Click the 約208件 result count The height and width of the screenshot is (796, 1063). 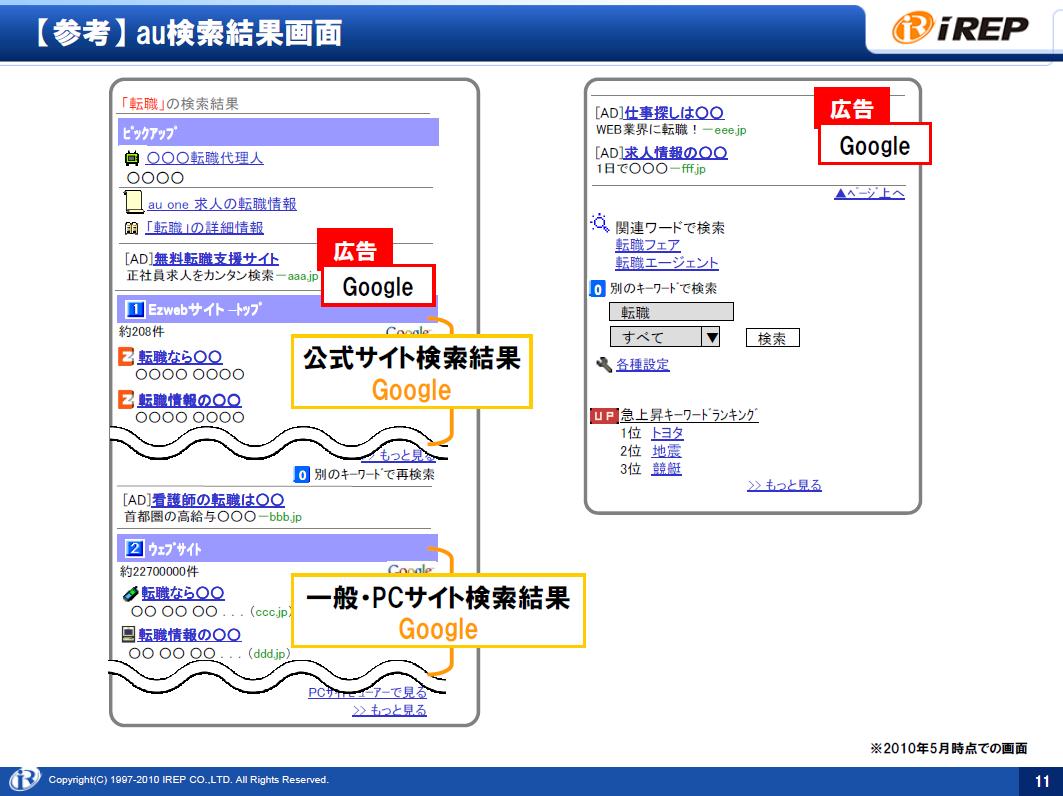[x=142, y=332]
